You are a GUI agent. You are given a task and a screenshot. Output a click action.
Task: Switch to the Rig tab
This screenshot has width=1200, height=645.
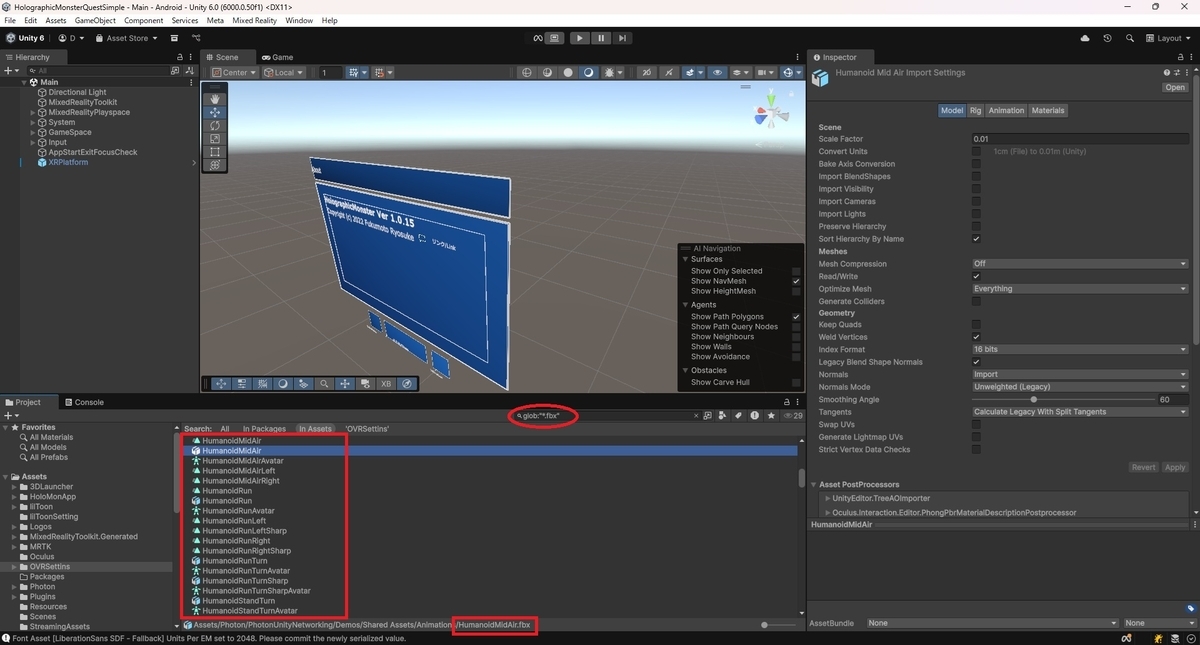(x=976, y=111)
